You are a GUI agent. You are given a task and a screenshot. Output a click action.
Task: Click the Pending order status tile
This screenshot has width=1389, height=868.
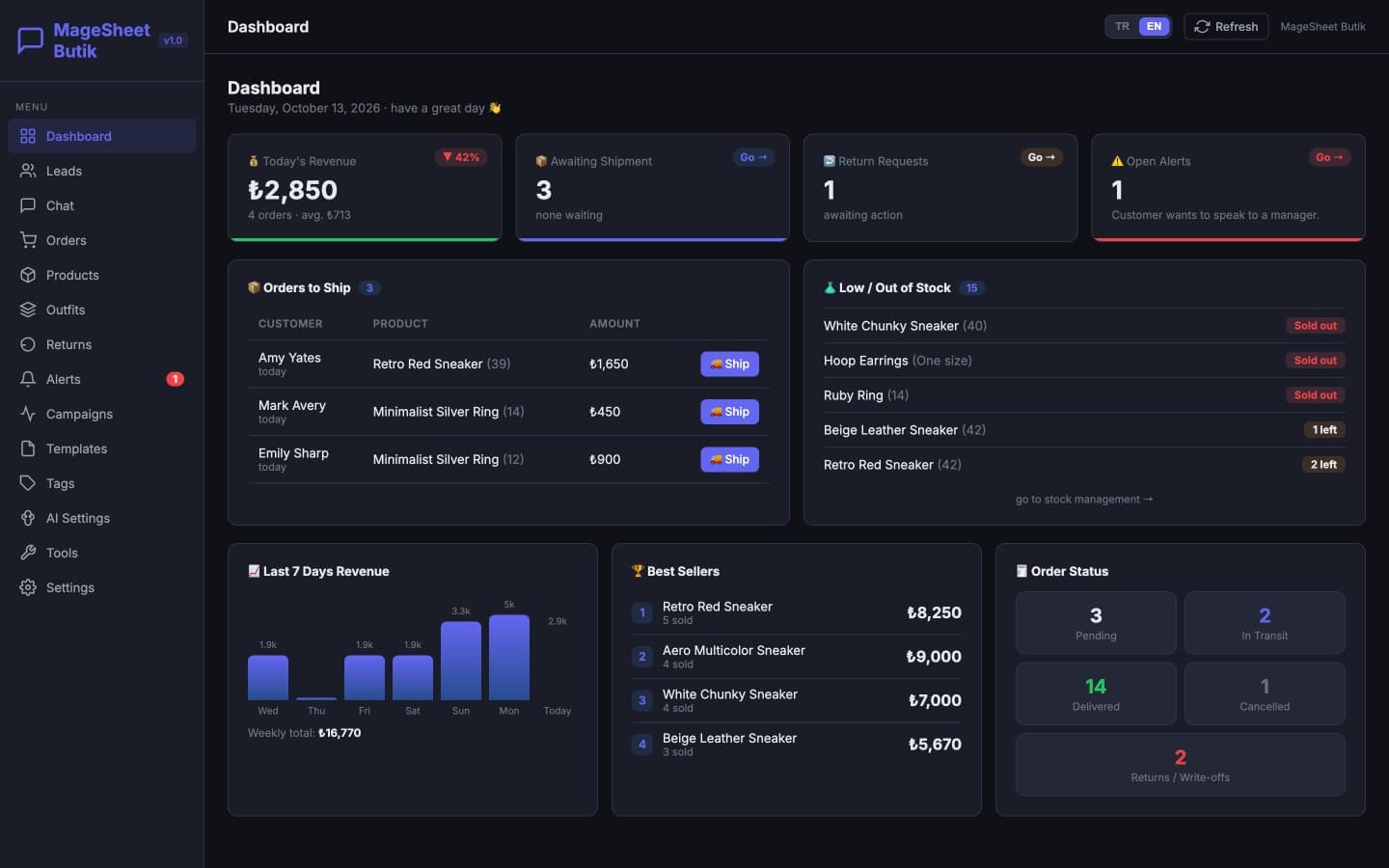point(1096,623)
